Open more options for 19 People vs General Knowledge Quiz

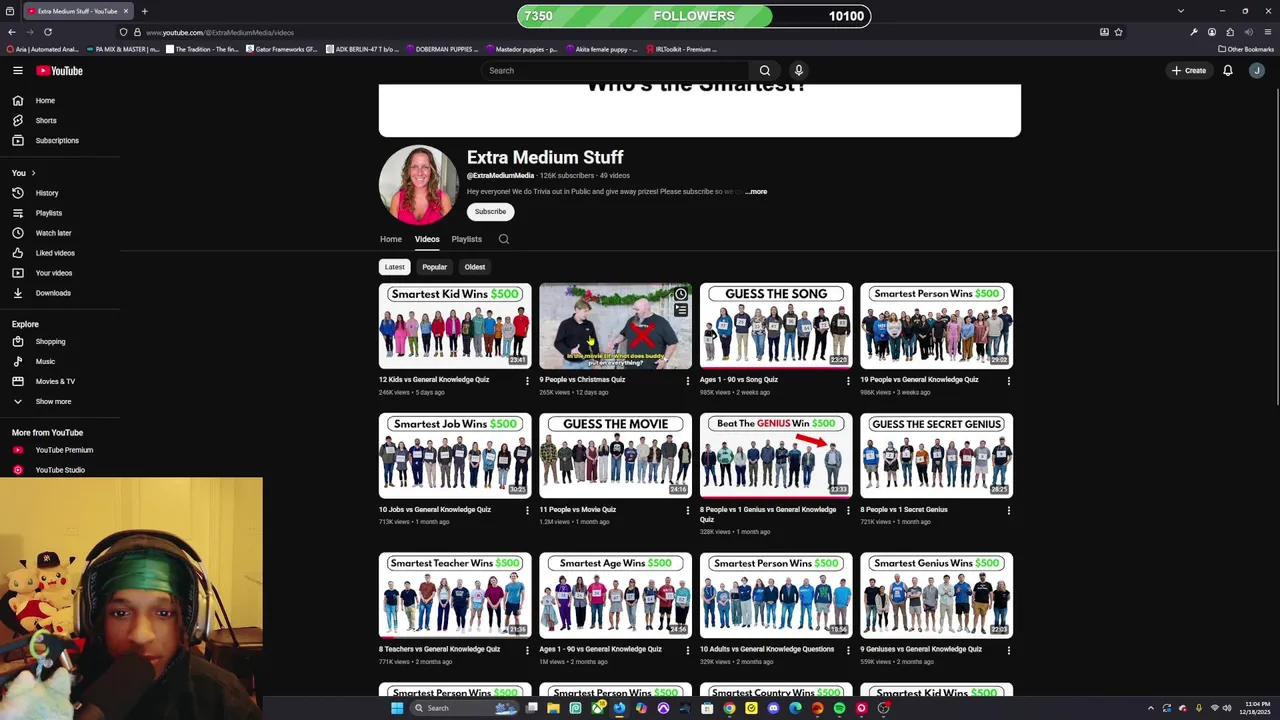click(x=1008, y=380)
